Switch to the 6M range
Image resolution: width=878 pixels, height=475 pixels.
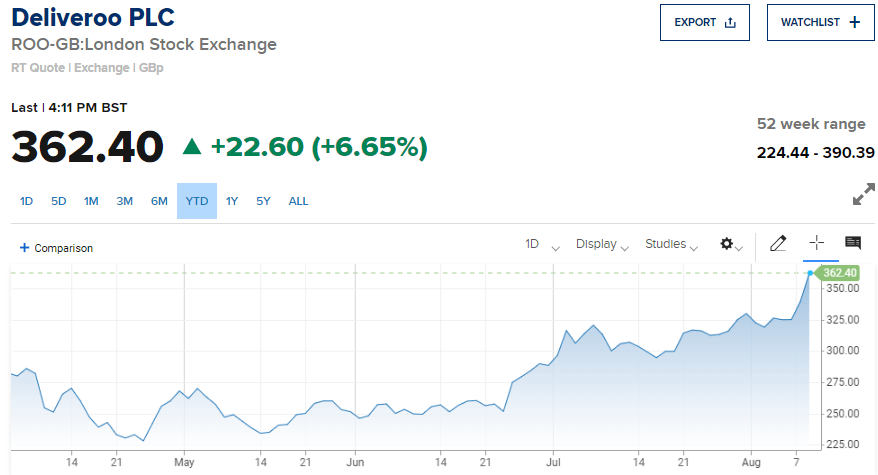point(159,201)
